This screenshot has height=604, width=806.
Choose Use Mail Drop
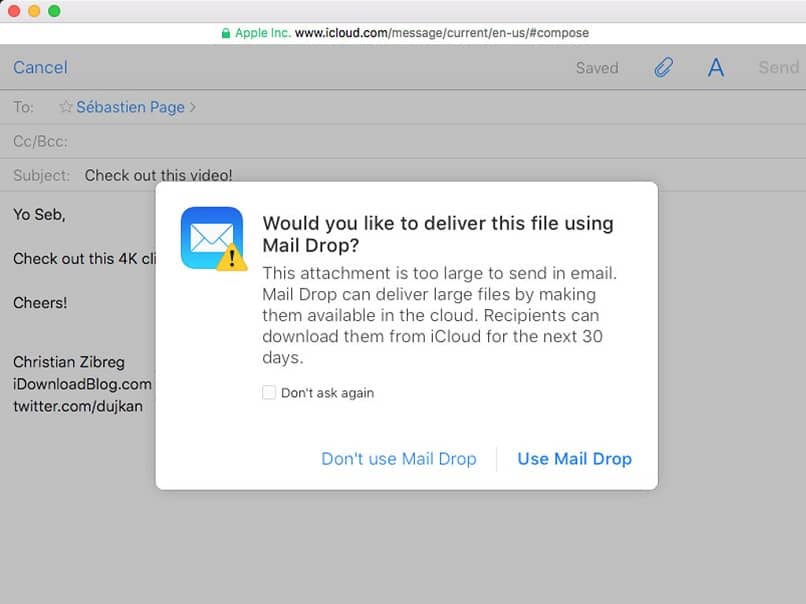574,459
